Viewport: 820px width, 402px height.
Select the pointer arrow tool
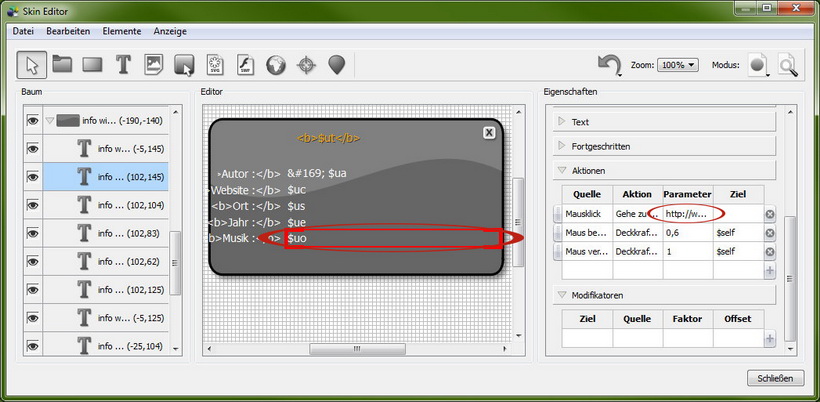[x=31, y=65]
